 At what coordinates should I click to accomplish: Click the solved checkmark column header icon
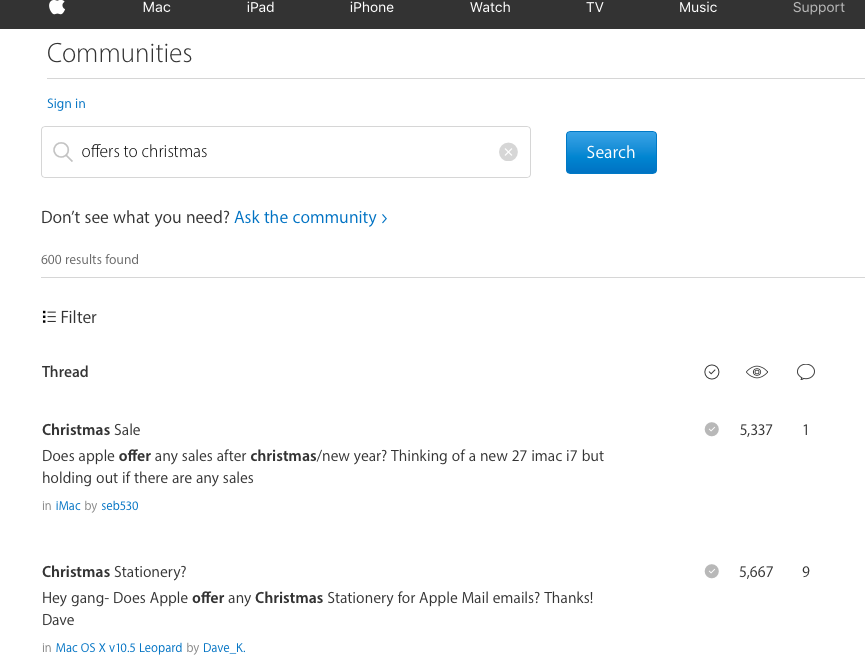(x=712, y=372)
